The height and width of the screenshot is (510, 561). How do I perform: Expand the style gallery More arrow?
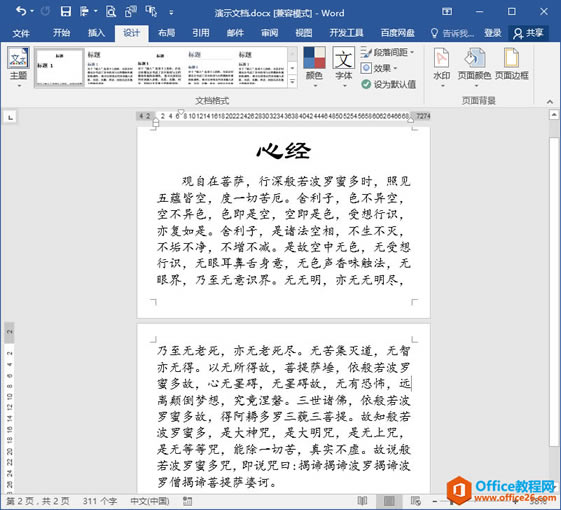click(292, 82)
